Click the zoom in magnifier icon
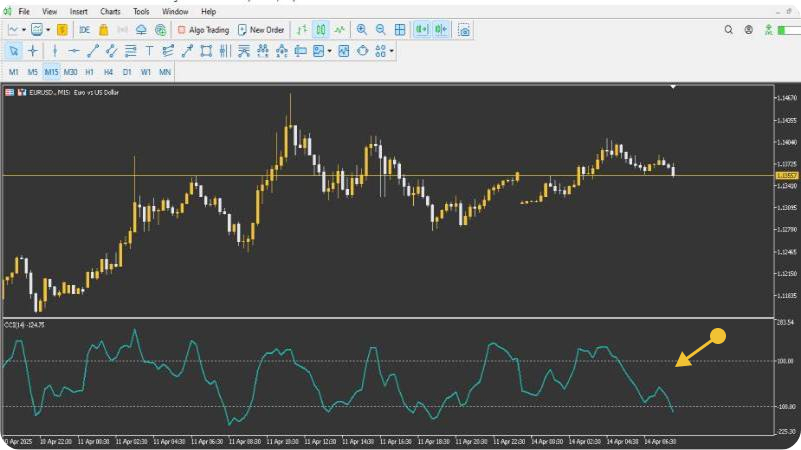This screenshot has width=801, height=450. tap(362, 30)
